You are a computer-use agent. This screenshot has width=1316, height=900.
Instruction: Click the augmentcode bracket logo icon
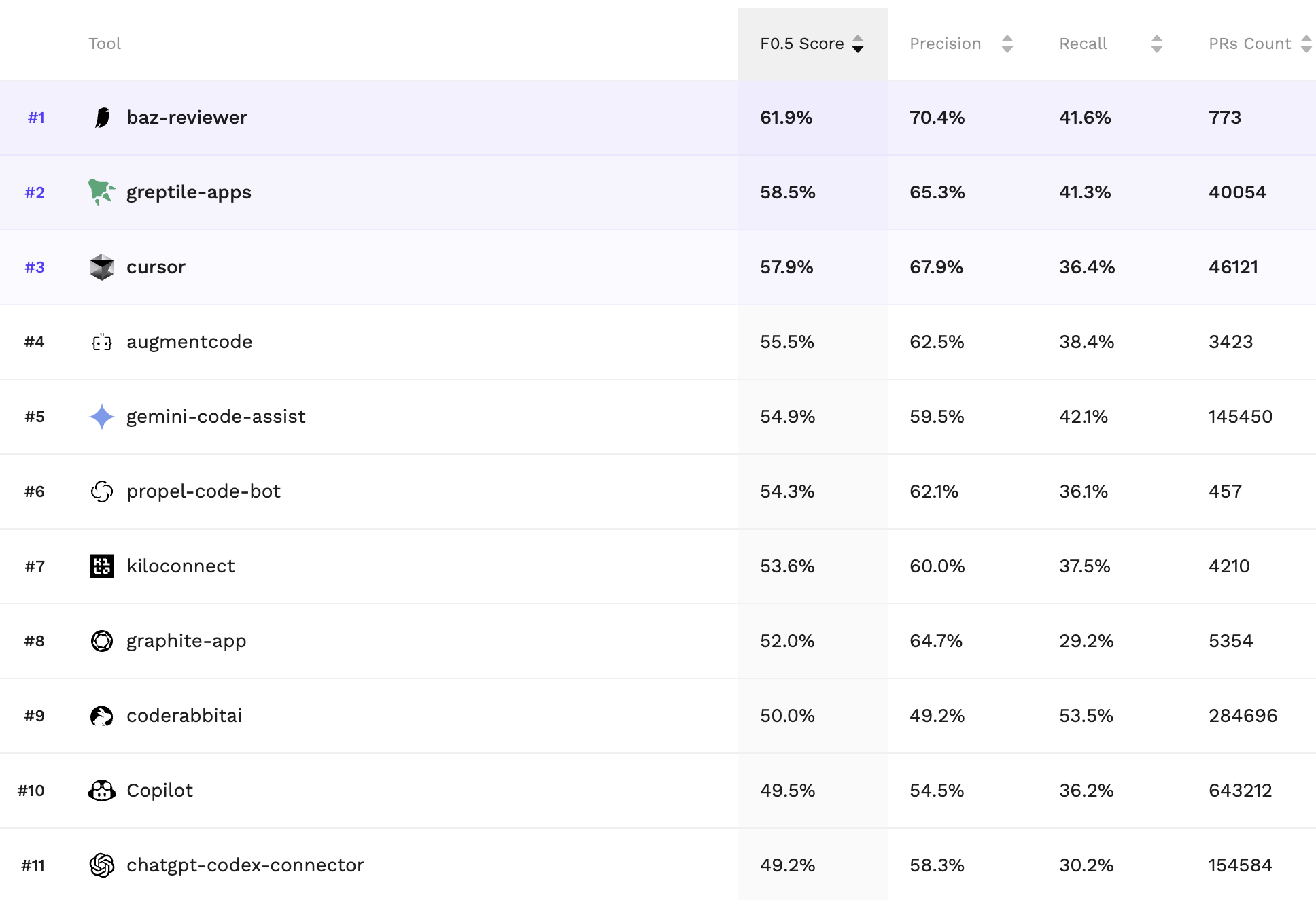(102, 342)
